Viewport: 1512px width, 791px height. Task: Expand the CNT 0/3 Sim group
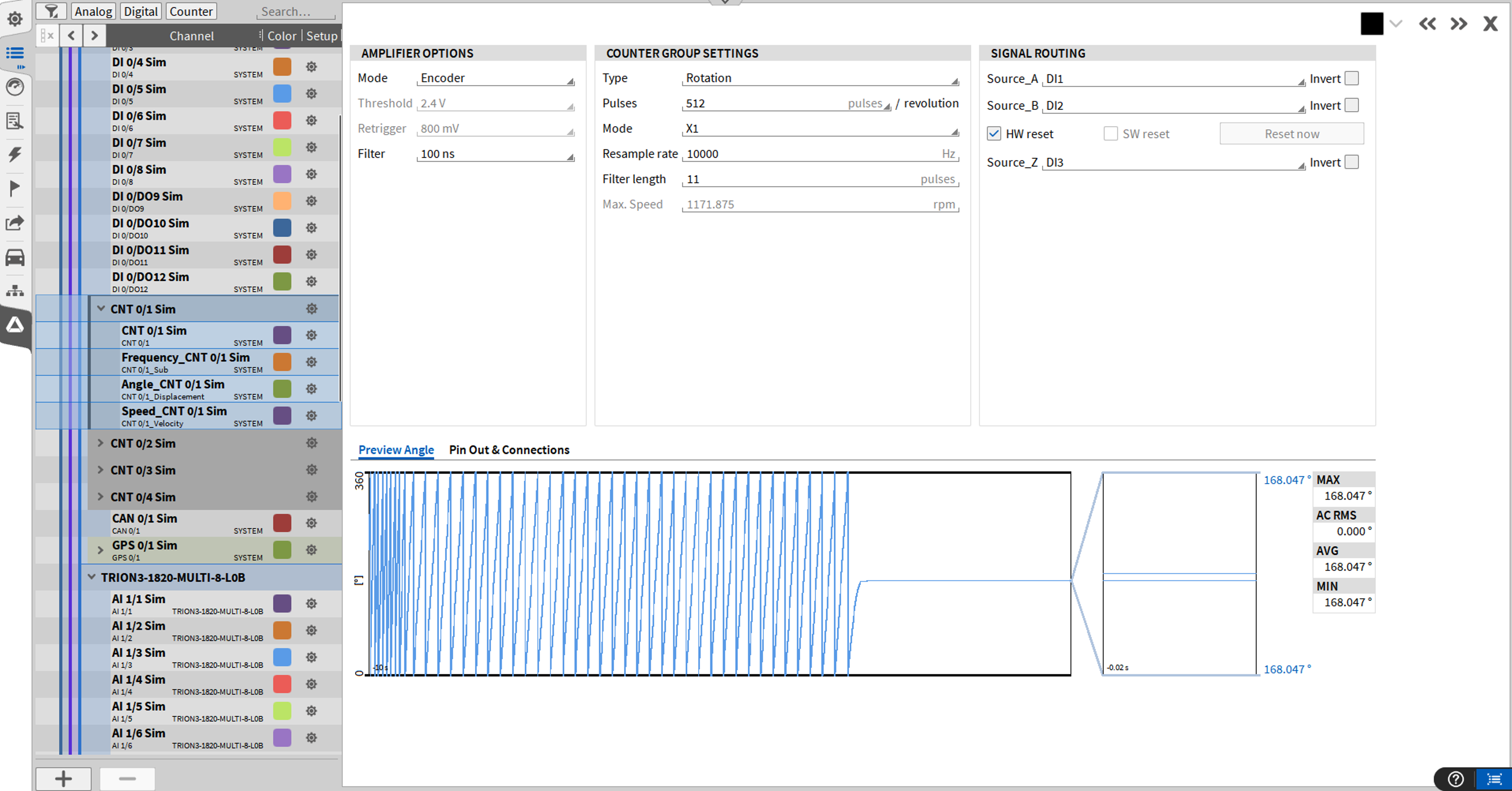101,470
